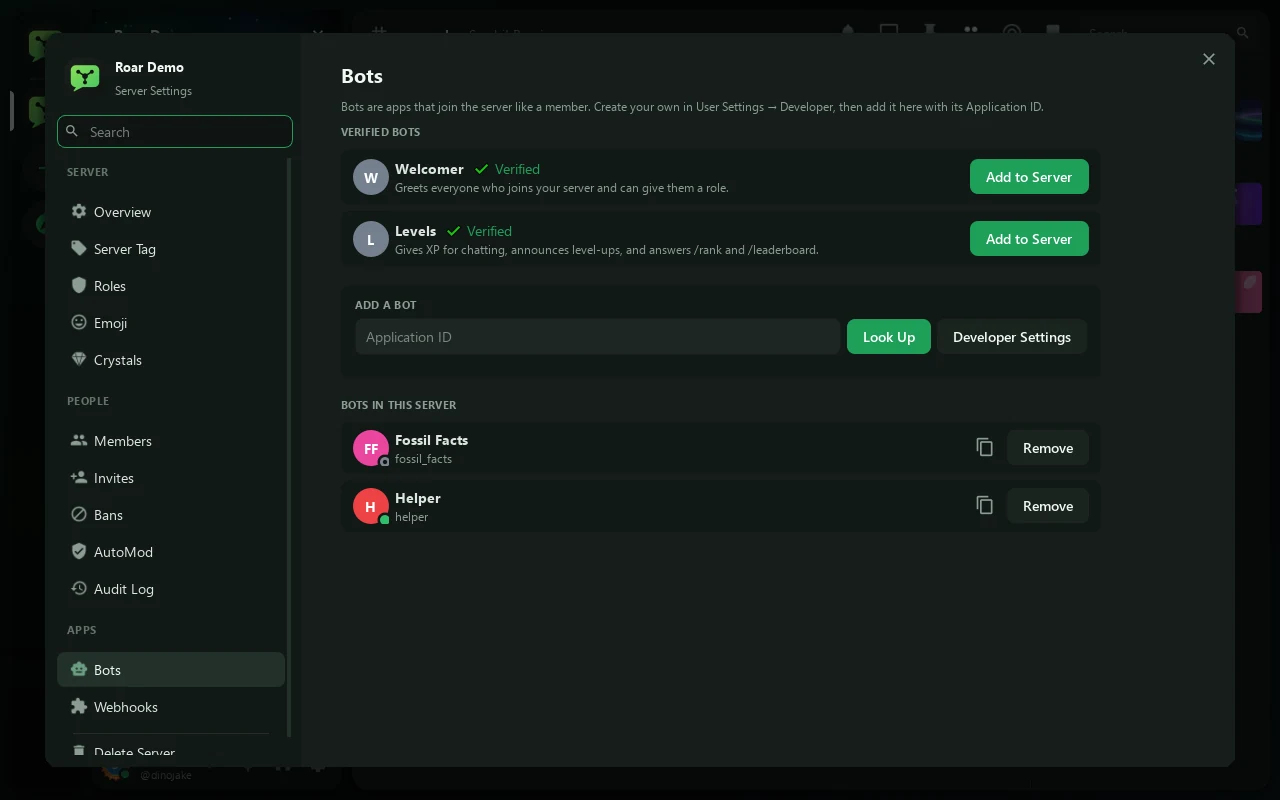Click the Look Up button
The width and height of the screenshot is (1280, 800).
889,337
